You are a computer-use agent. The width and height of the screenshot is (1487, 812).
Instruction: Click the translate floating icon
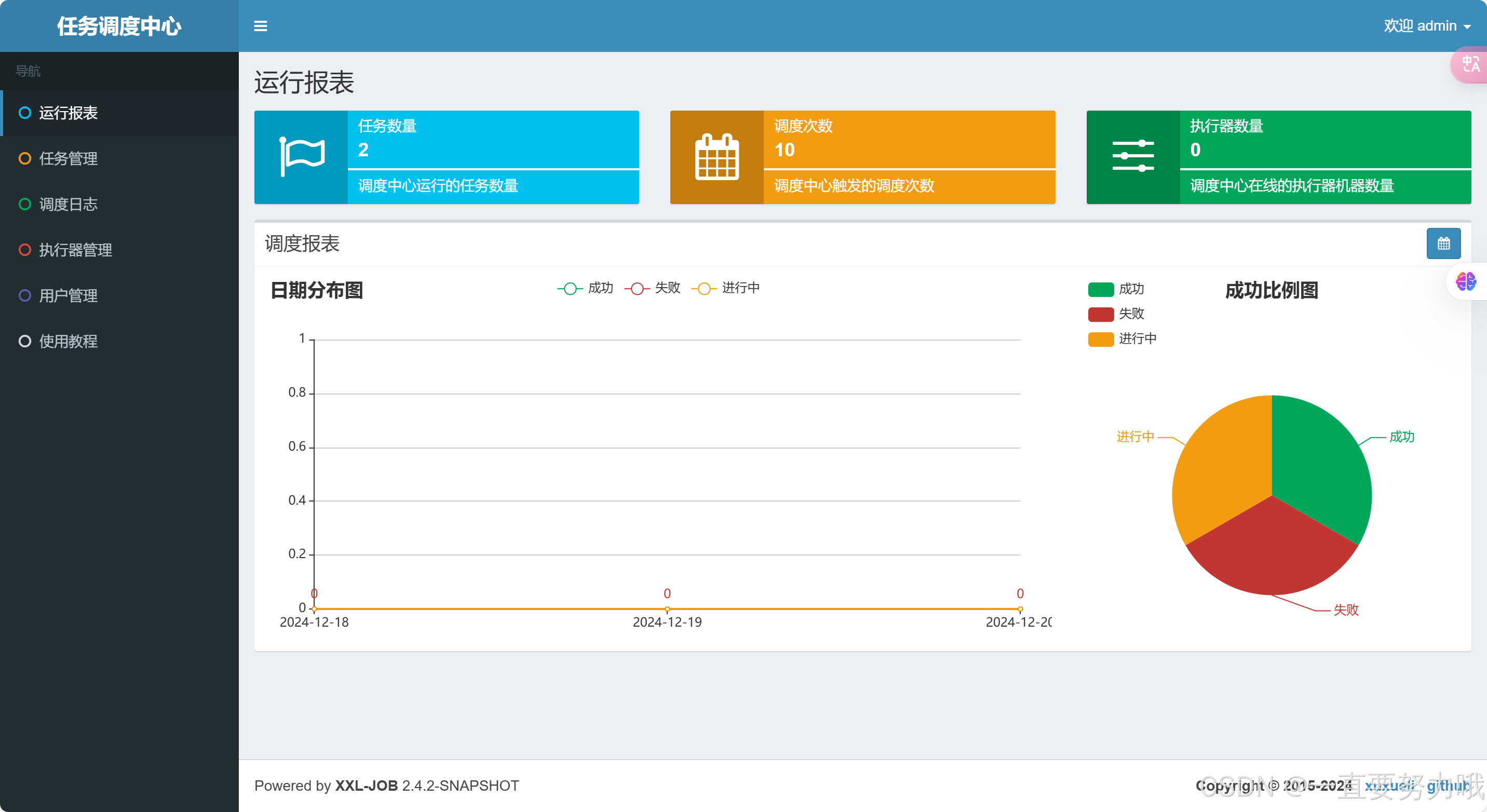tap(1470, 64)
